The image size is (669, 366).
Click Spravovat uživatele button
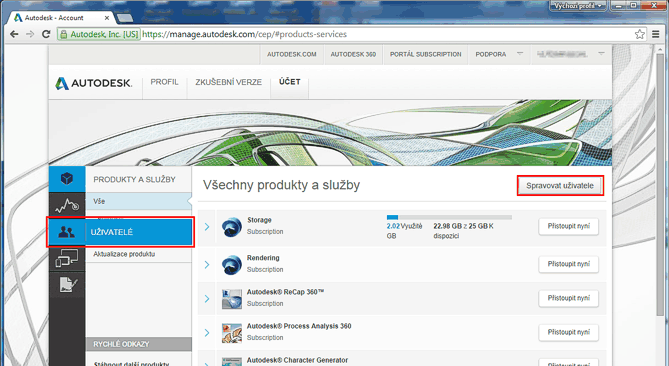[560, 186]
